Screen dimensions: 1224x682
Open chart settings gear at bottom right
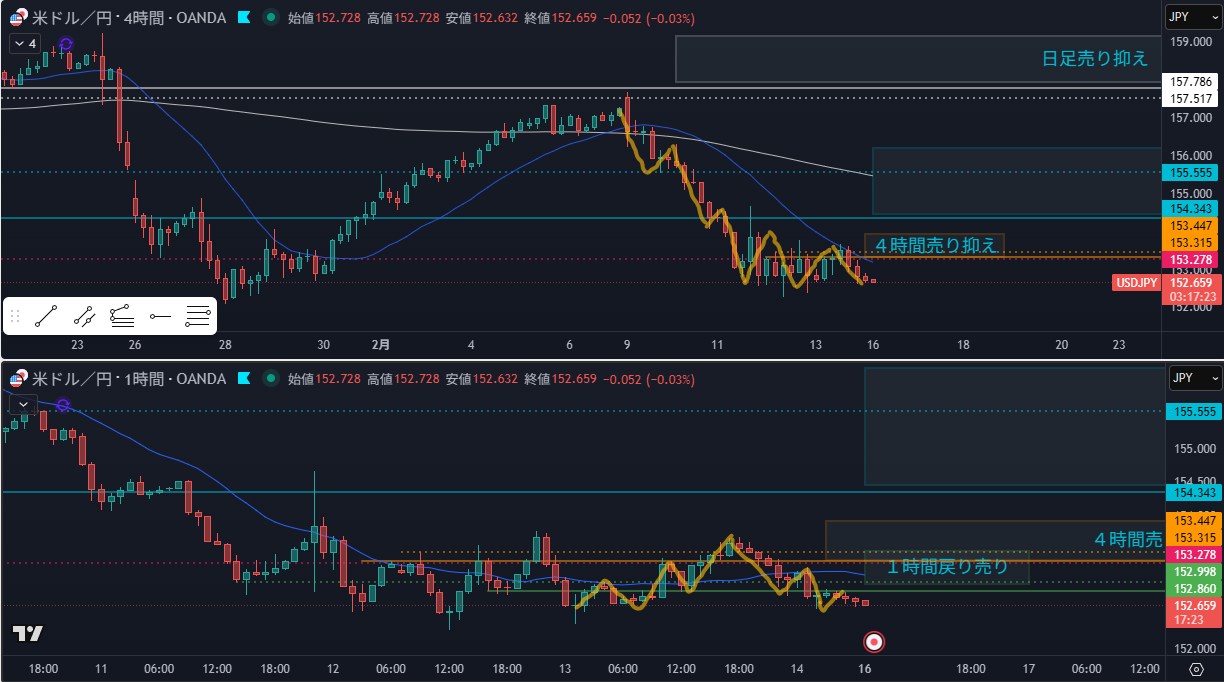pos(1197,669)
